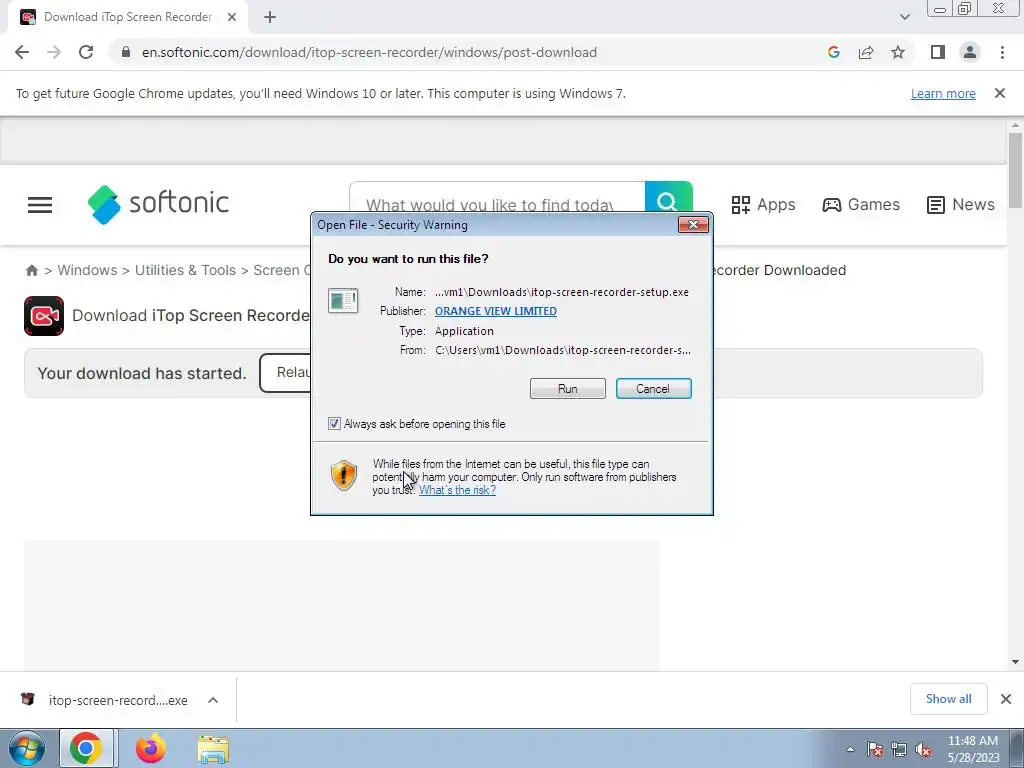
Task: Open Utilities & Tools breadcrumb link
Action: click(x=185, y=270)
